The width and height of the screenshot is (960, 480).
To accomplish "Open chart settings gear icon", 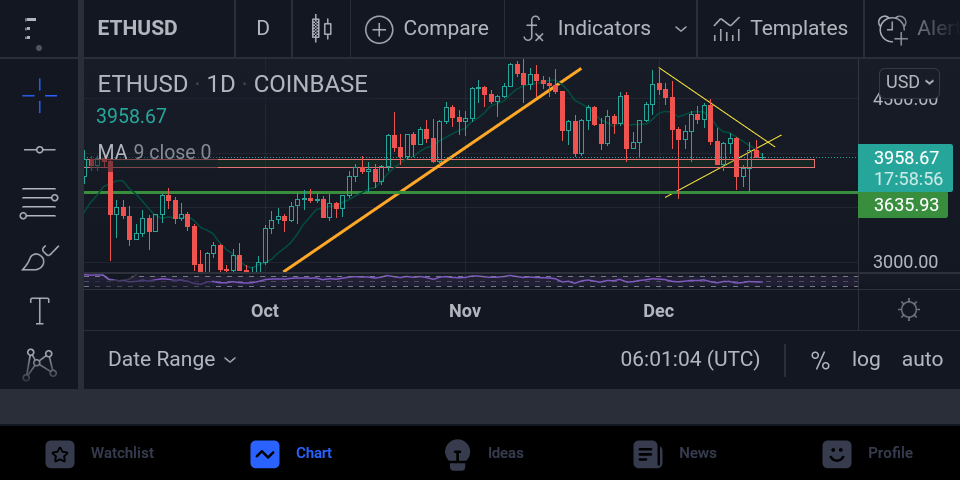I will point(909,310).
